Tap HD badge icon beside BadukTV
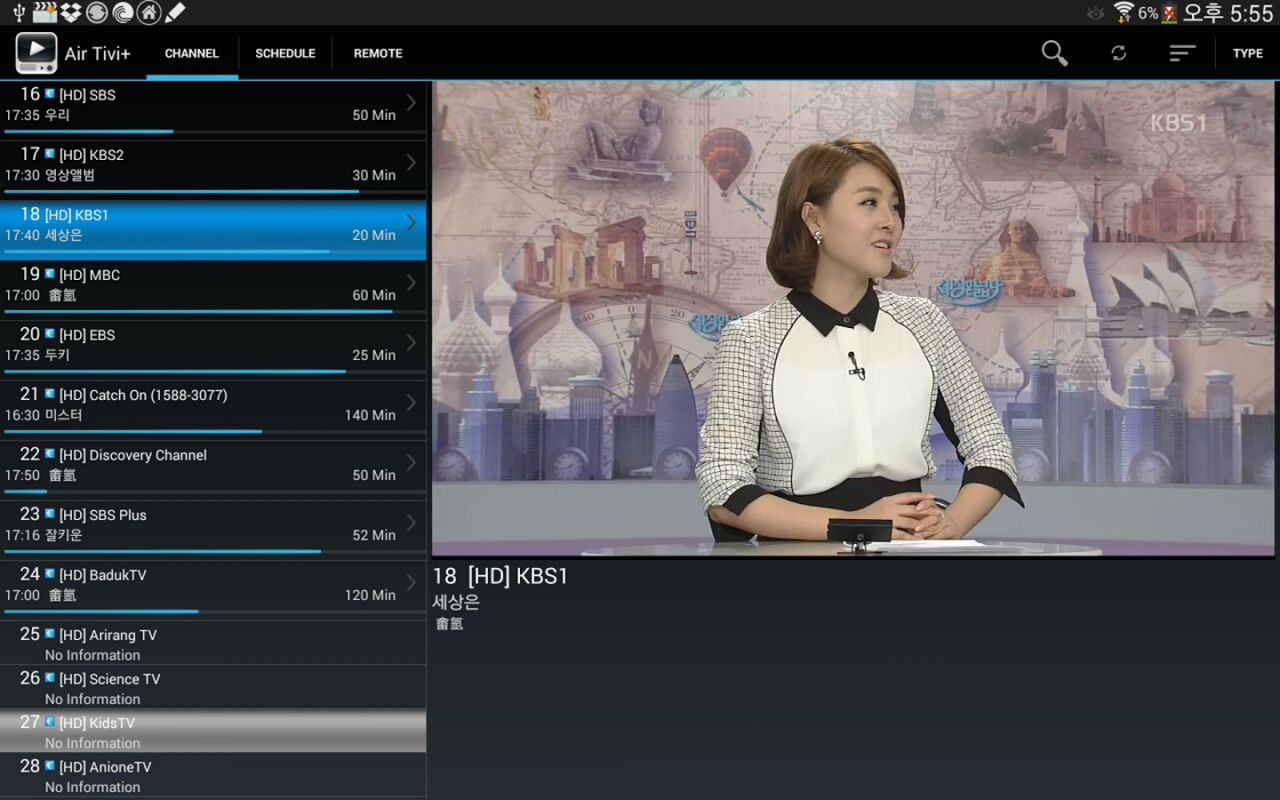This screenshot has height=800, width=1280. point(50,573)
